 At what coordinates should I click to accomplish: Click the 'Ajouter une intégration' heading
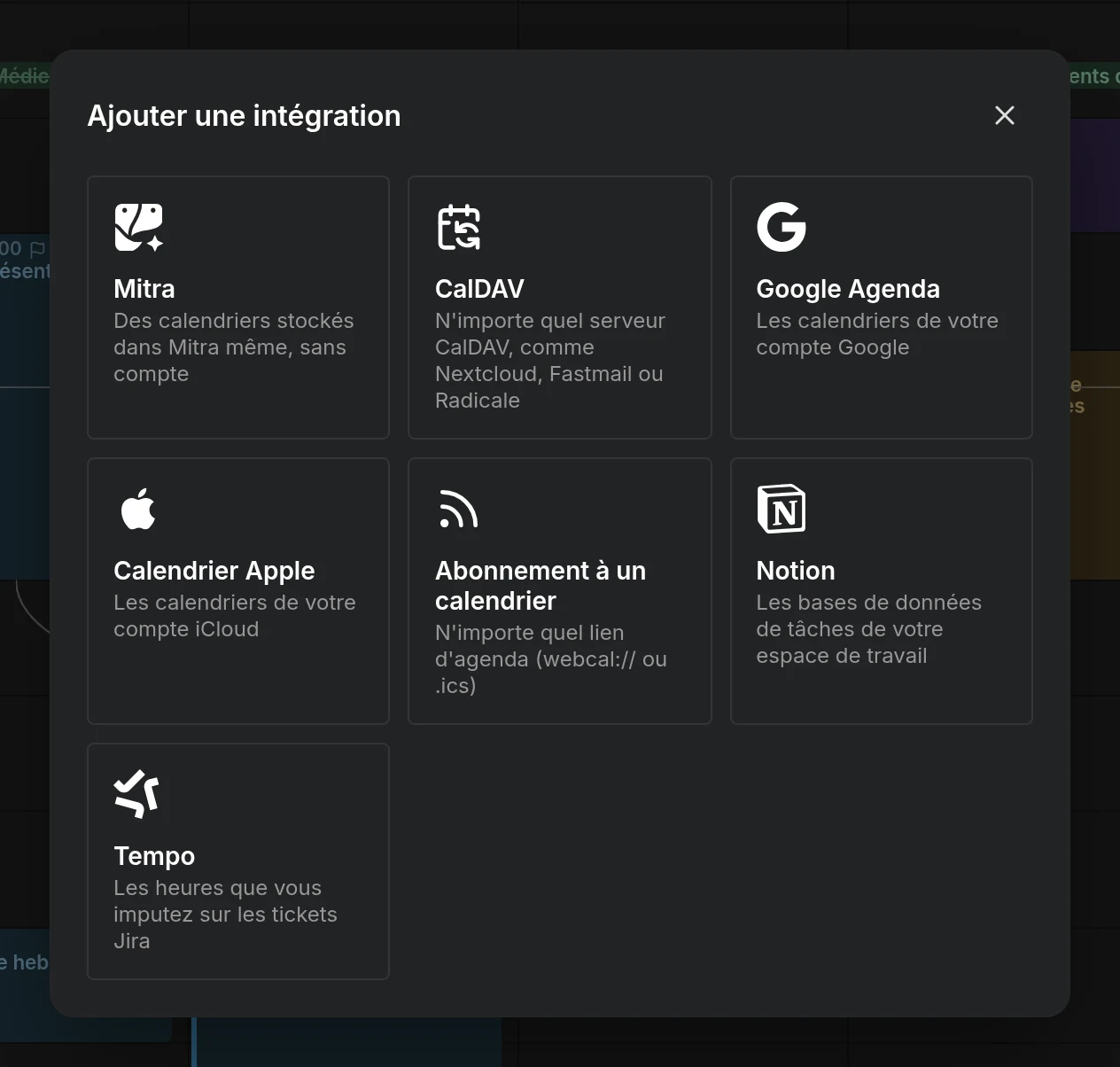(x=244, y=116)
